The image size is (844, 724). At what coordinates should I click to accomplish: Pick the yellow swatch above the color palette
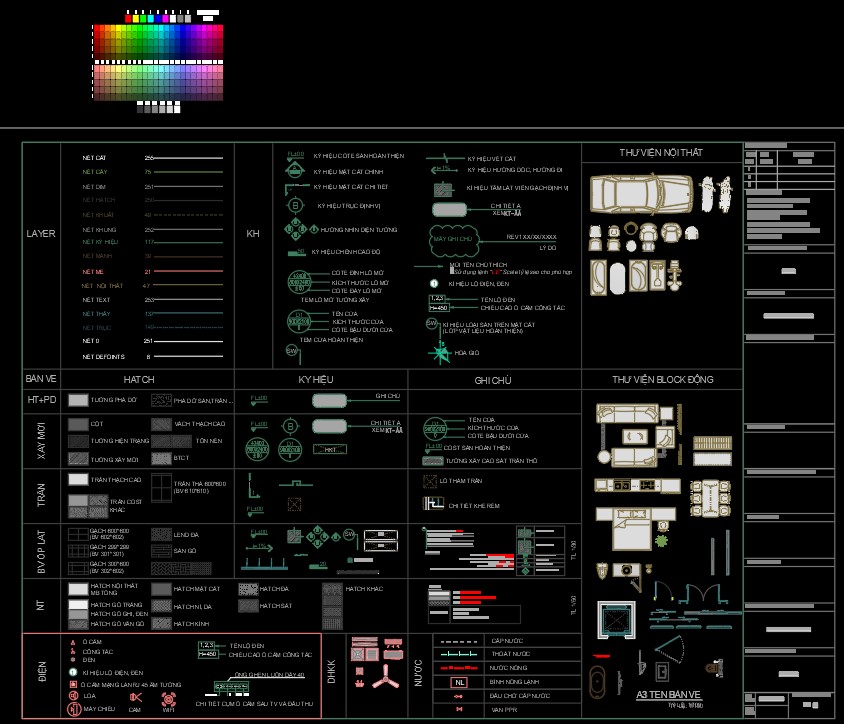tap(136, 18)
